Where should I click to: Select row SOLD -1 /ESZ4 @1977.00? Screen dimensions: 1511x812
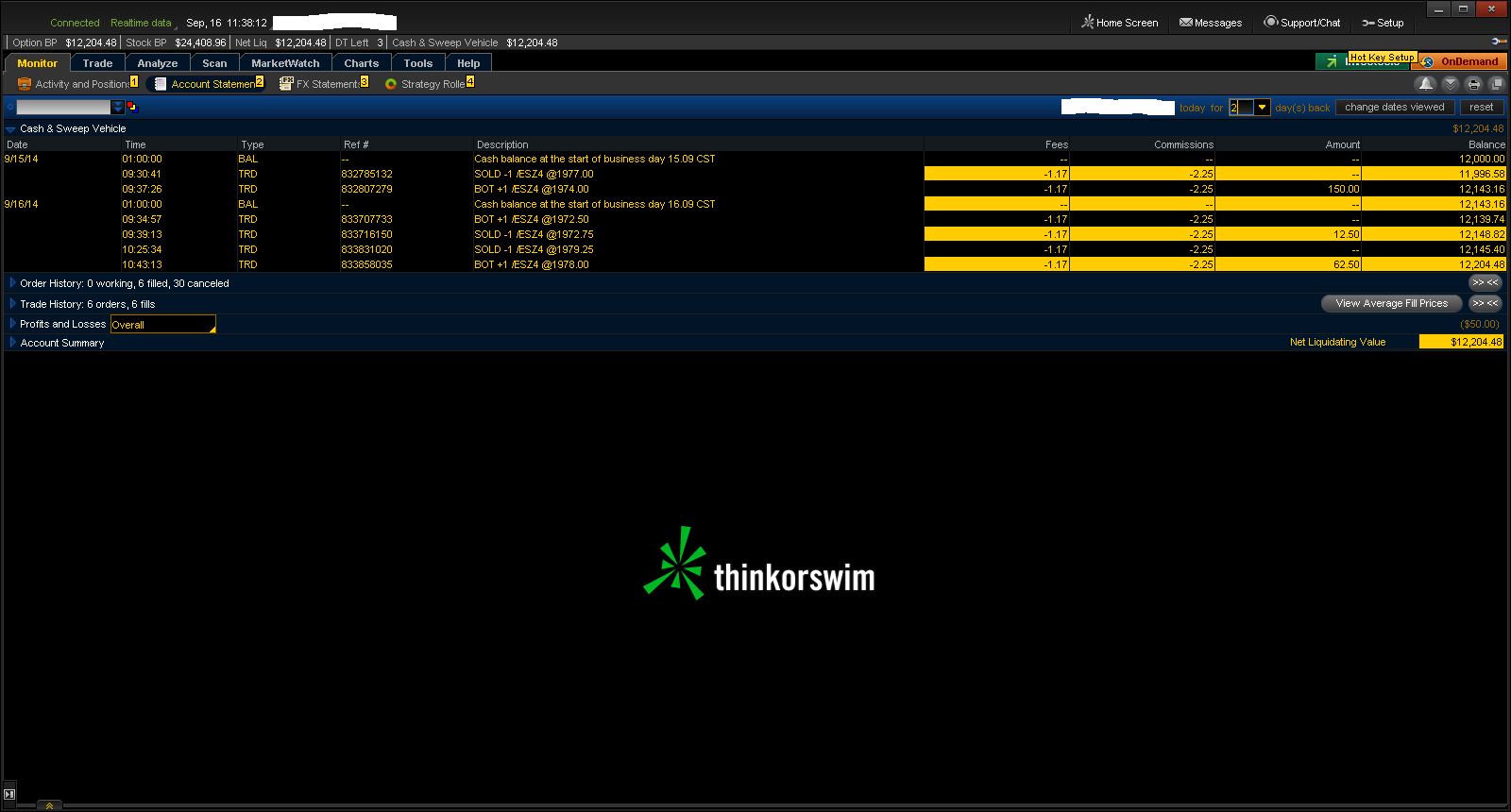(755, 174)
